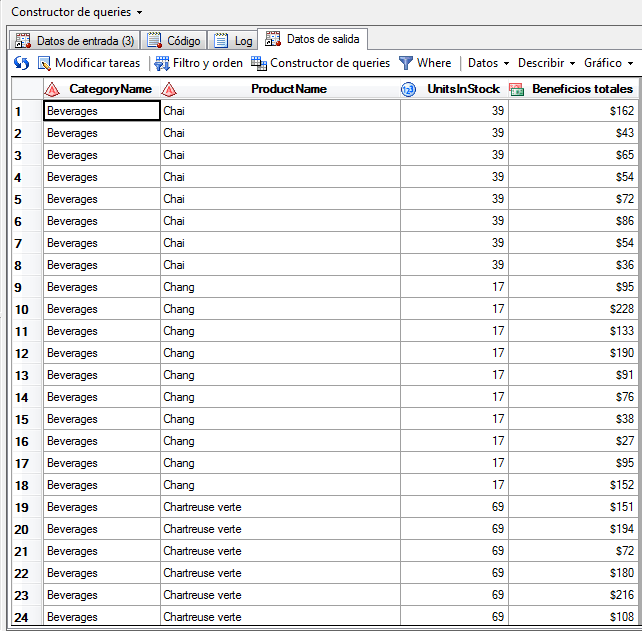Viewport: 642px width, 631px height.
Task: Click the Chartreuse verte cell in row 19
Action: 202,507
